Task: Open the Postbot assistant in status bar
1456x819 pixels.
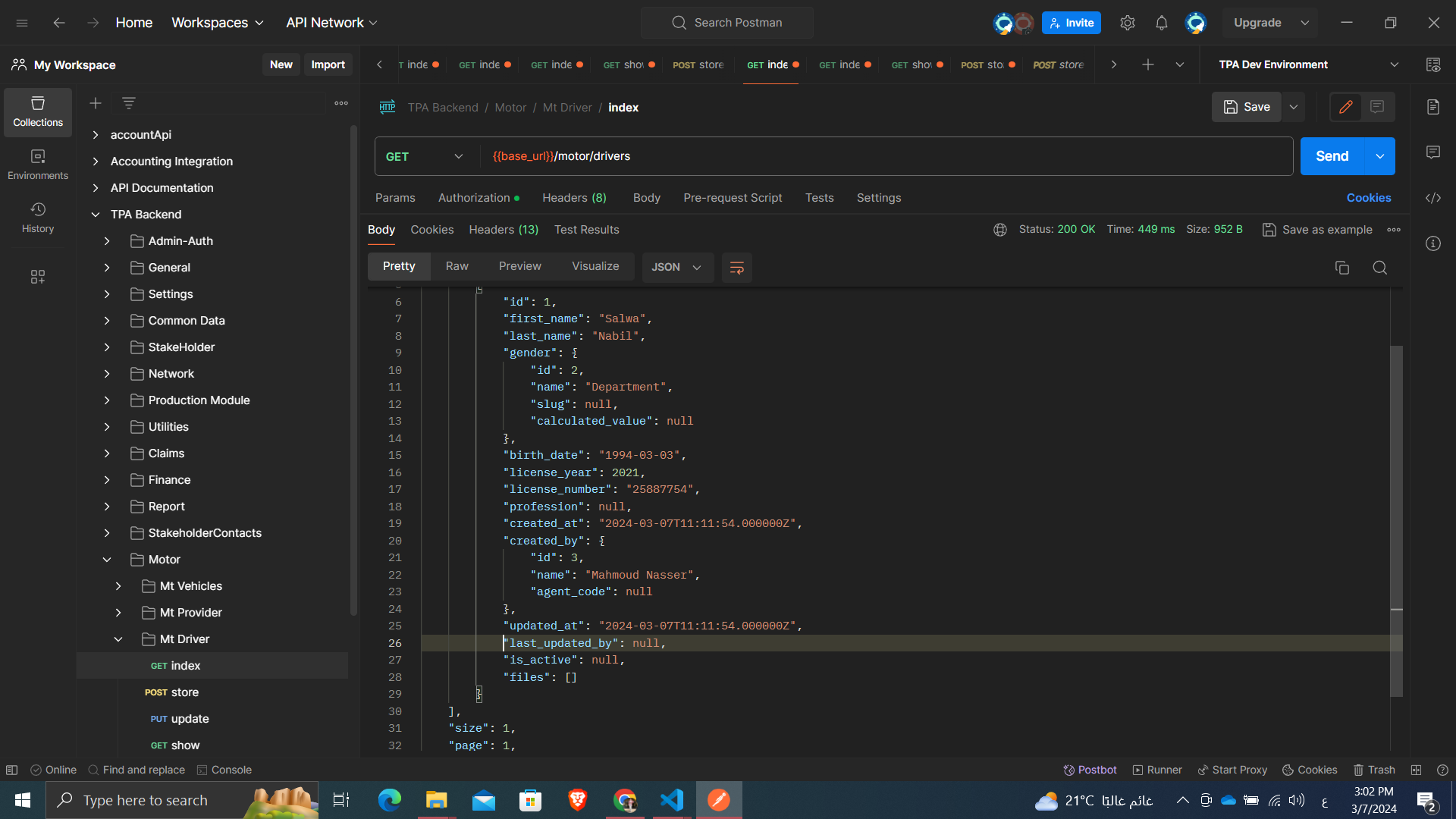Action: point(1090,770)
